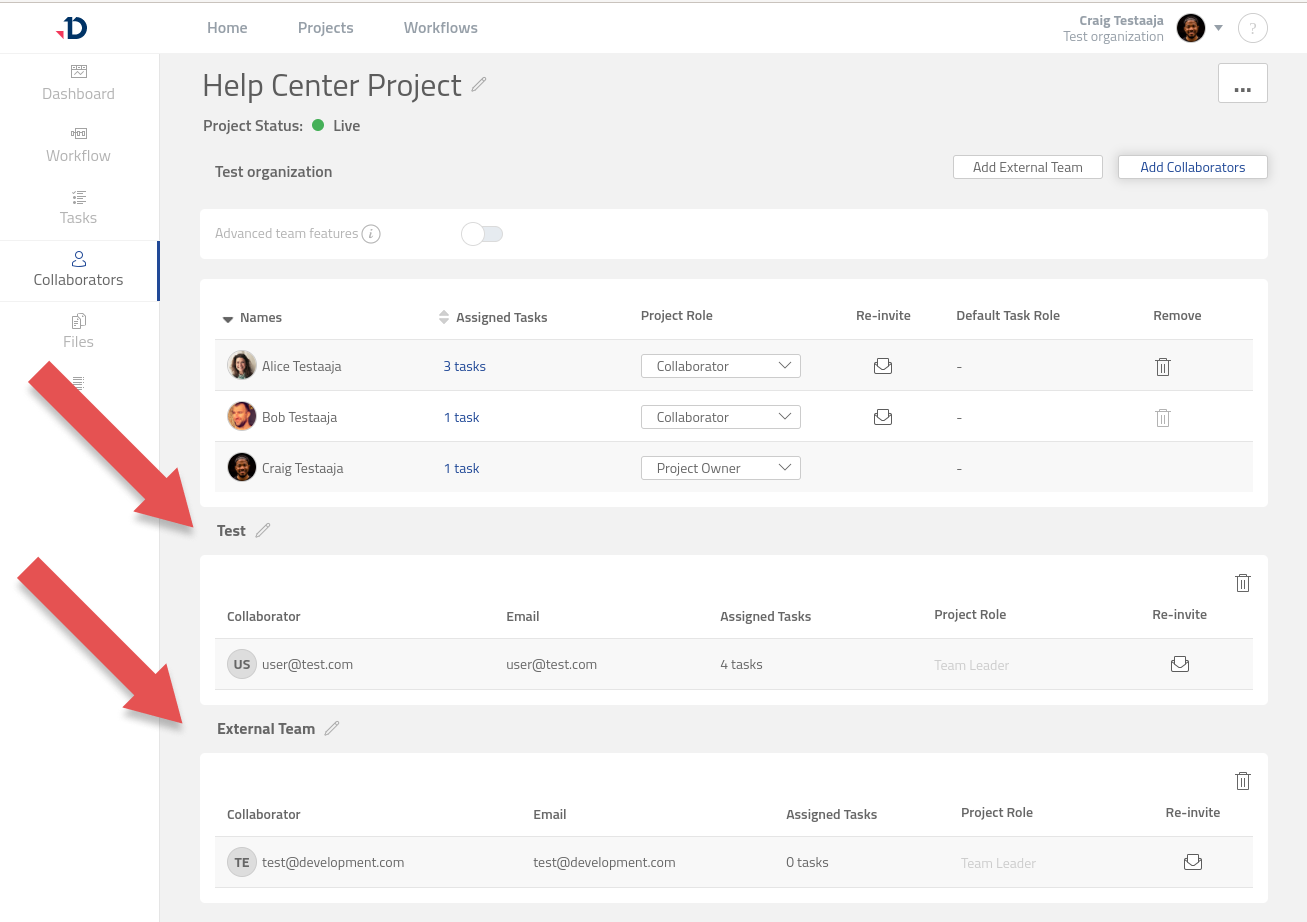Open Alice's 3 tasks link
This screenshot has height=922, width=1307.
[464, 366]
